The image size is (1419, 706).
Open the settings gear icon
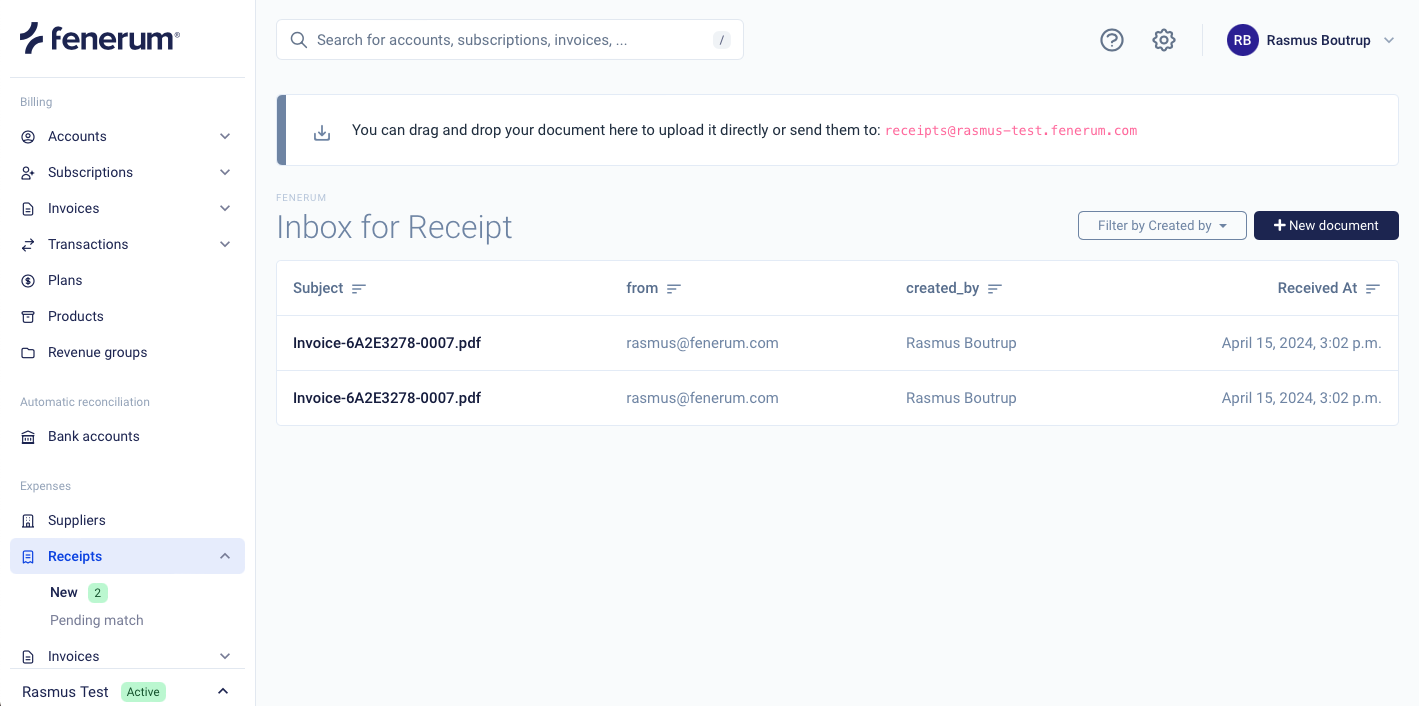pos(1164,40)
